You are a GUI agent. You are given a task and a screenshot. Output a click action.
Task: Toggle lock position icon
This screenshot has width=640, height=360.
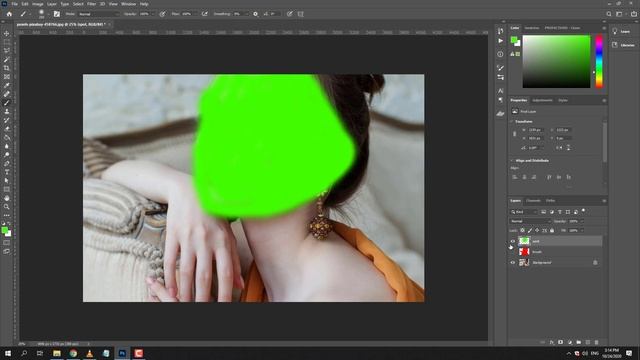pyautogui.click(x=537, y=231)
